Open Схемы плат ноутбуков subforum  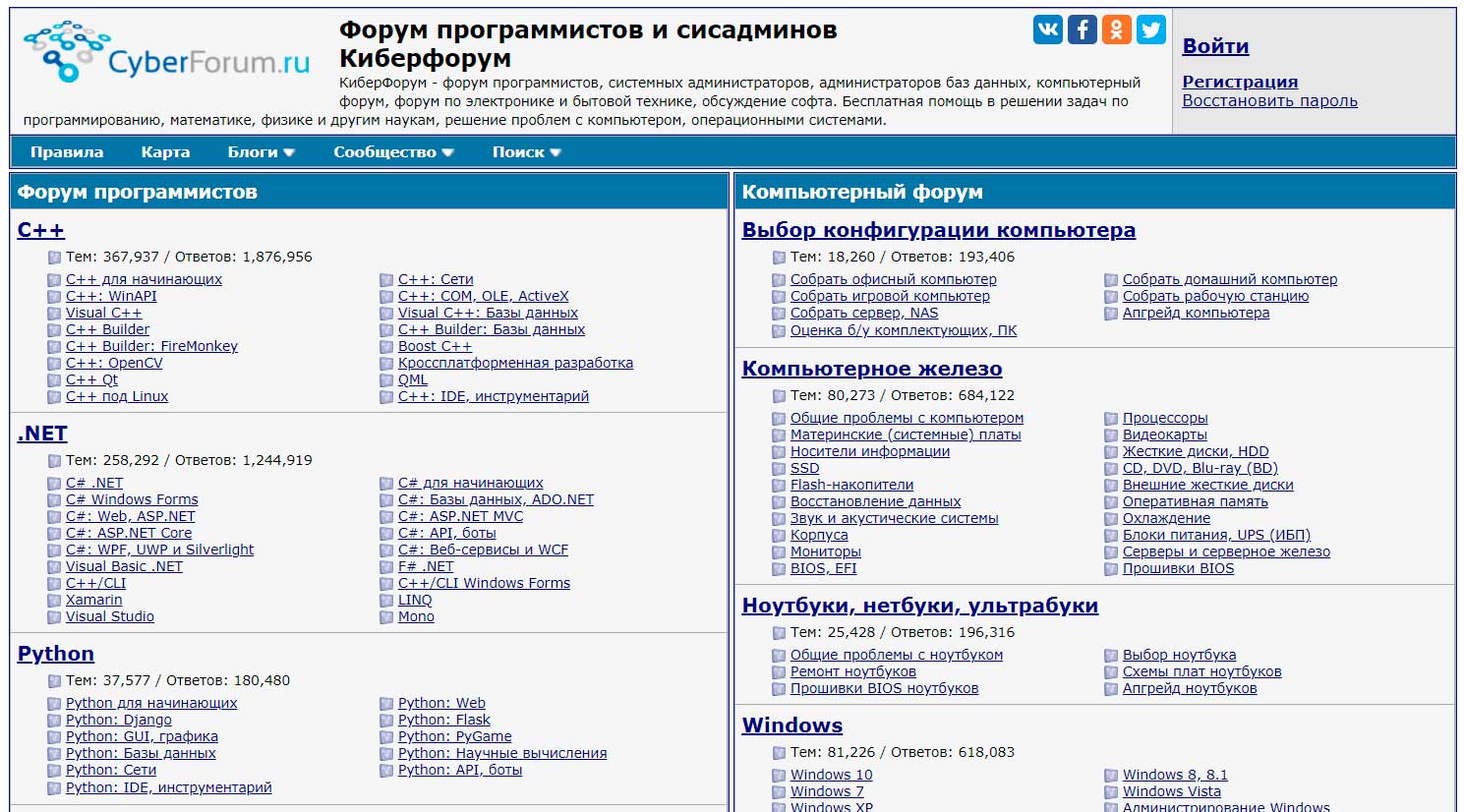[1202, 671]
